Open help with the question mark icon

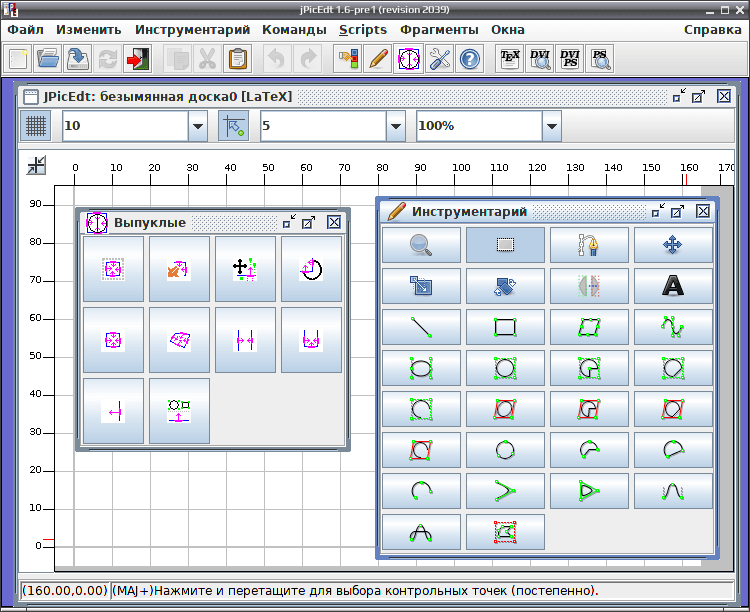coord(469,59)
